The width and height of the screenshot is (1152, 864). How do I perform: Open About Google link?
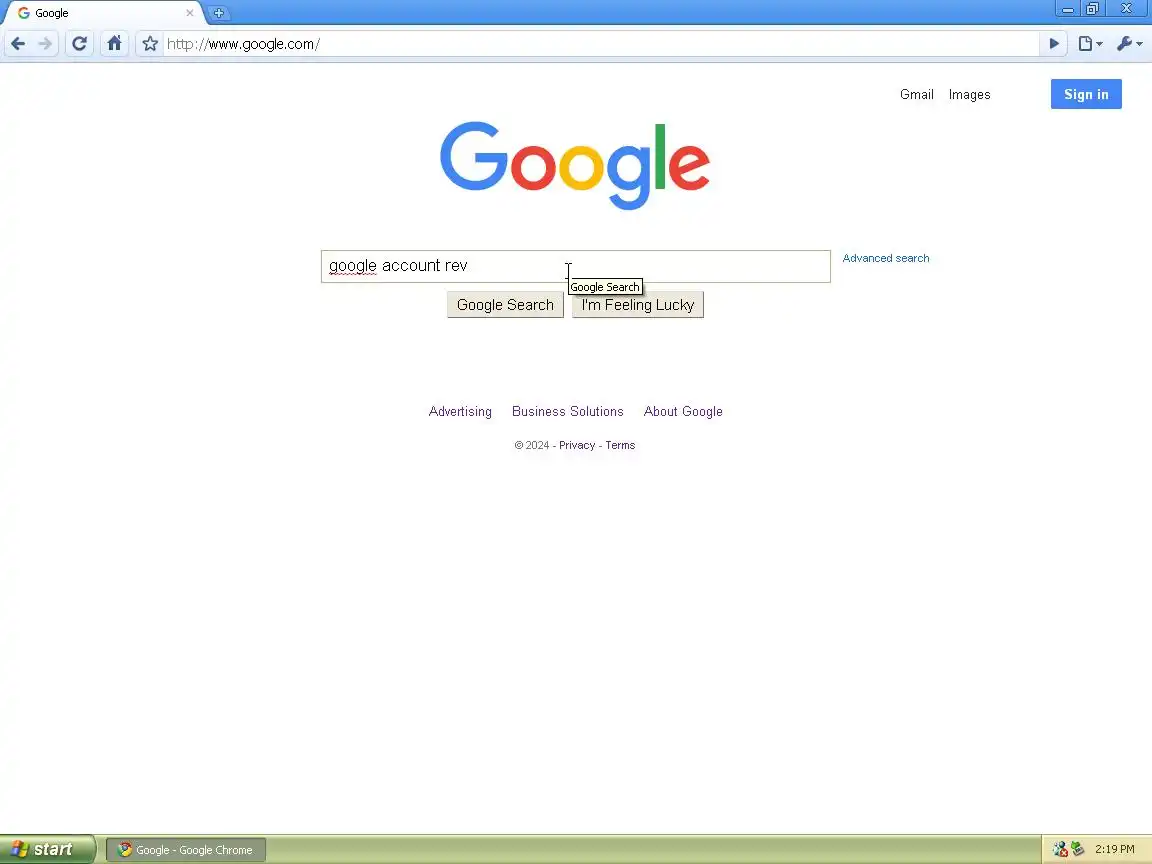point(683,411)
